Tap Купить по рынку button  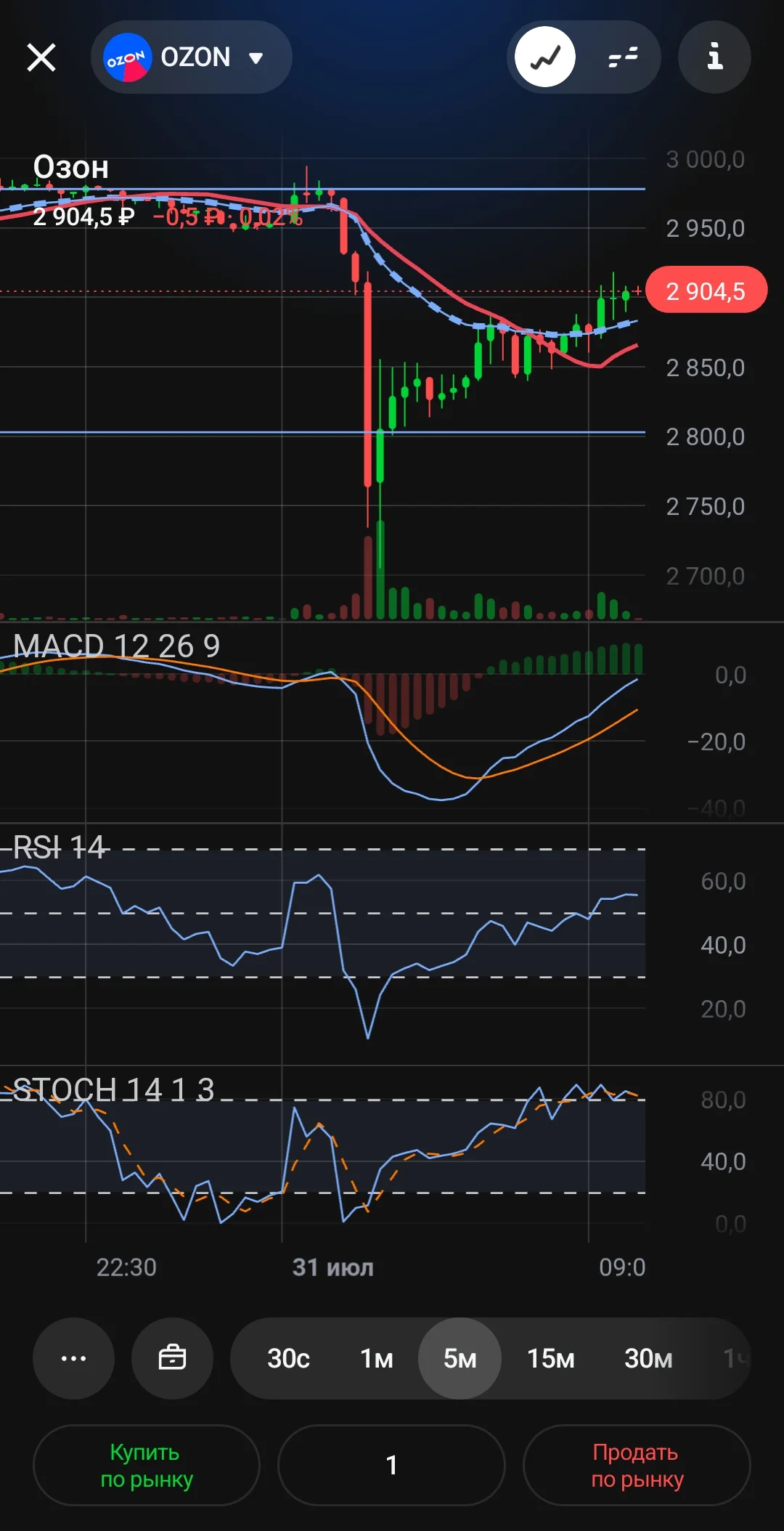(x=147, y=1465)
